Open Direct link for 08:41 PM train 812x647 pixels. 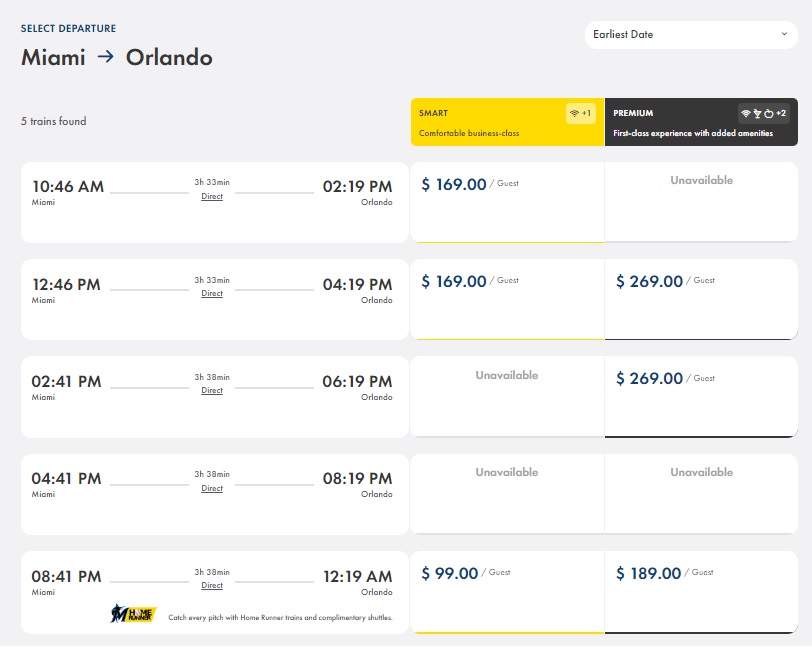point(212,585)
